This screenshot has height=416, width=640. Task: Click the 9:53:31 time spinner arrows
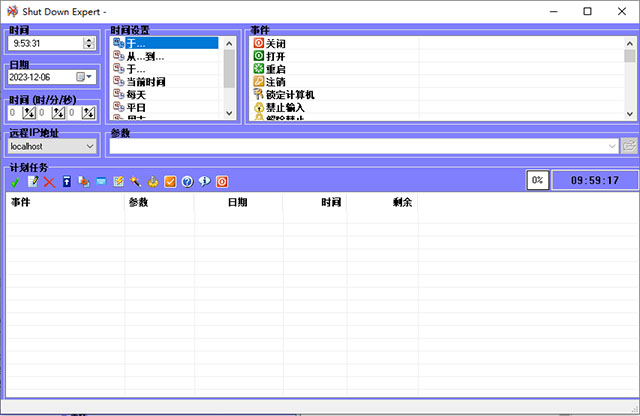(x=89, y=43)
